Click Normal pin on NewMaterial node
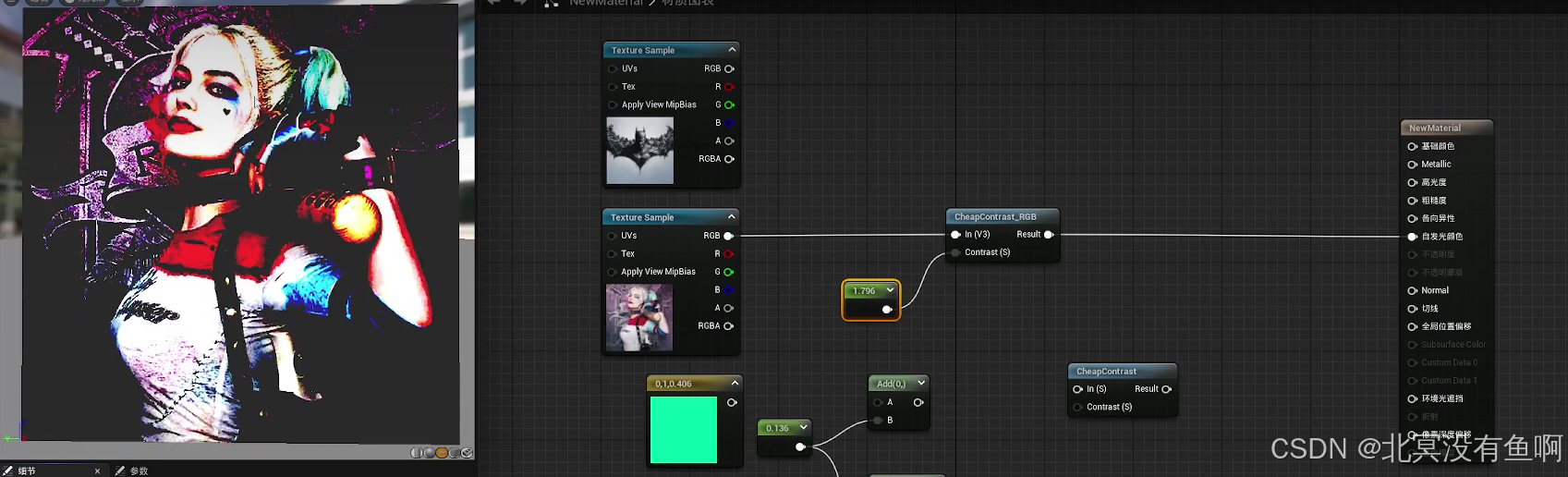Image resolution: width=1568 pixels, height=477 pixels. [1412, 290]
